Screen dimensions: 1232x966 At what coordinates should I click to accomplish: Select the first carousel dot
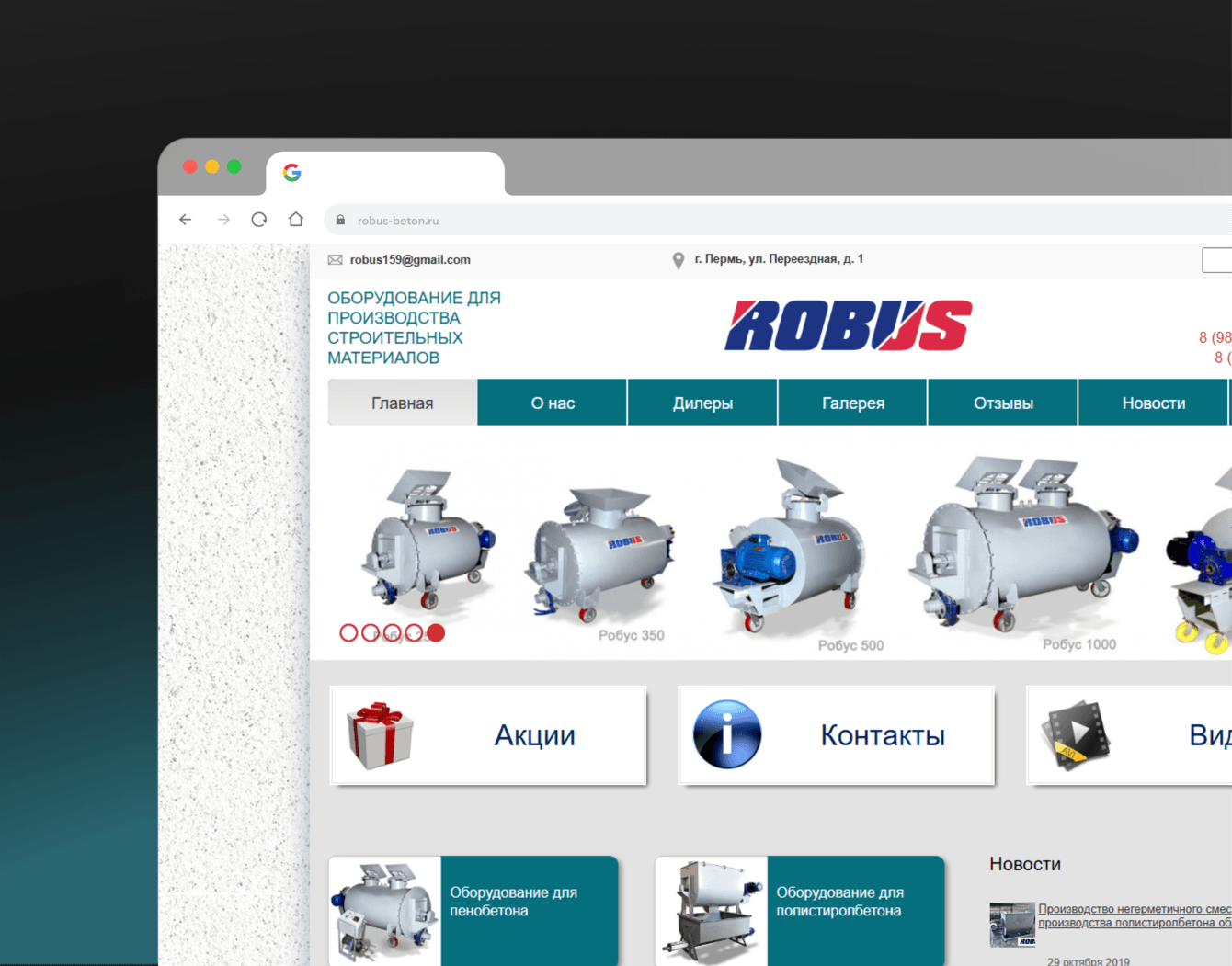pyautogui.click(x=350, y=632)
